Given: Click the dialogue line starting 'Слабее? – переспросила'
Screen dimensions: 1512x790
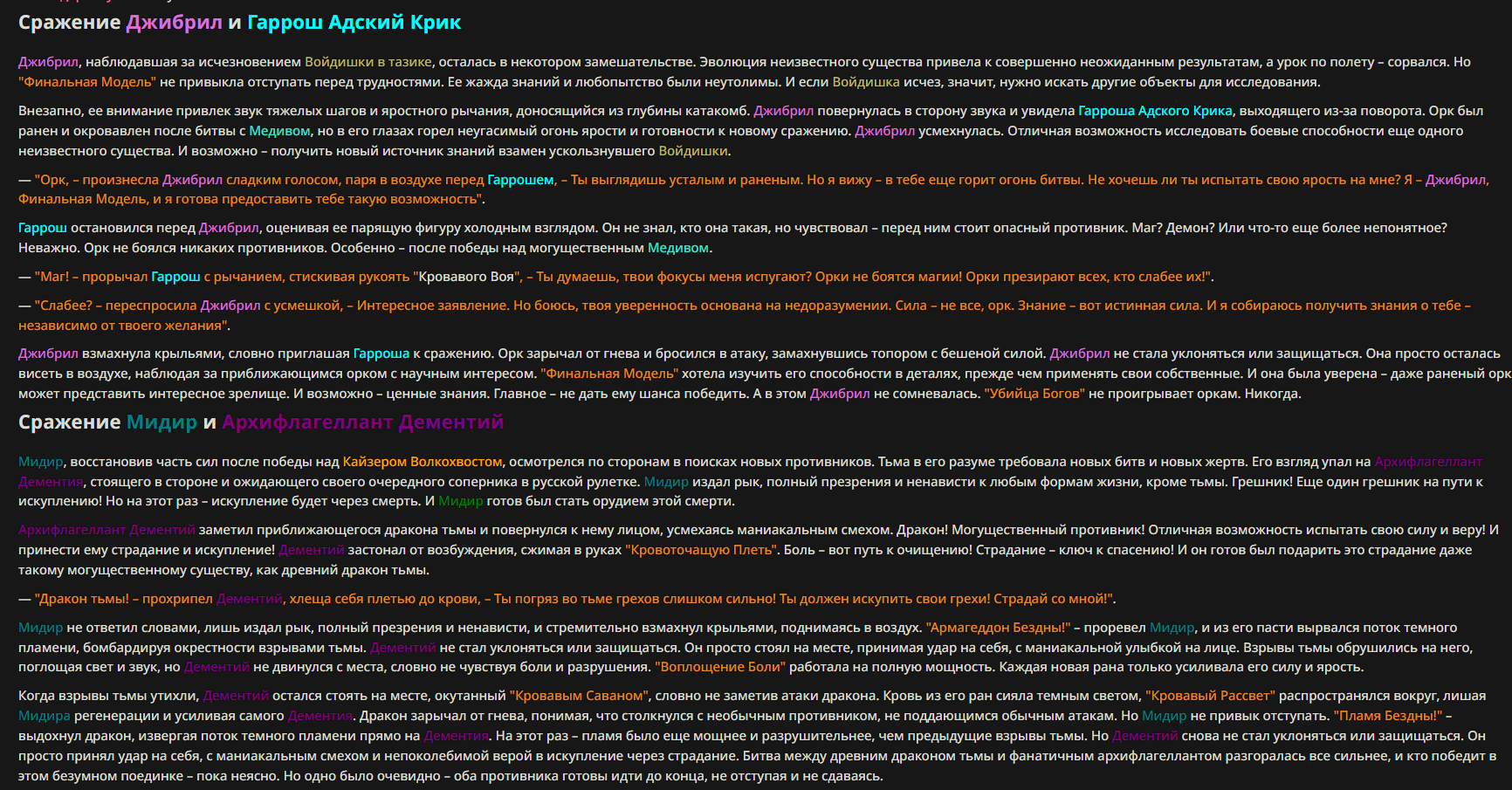Looking at the screenshot, I should [x=745, y=315].
